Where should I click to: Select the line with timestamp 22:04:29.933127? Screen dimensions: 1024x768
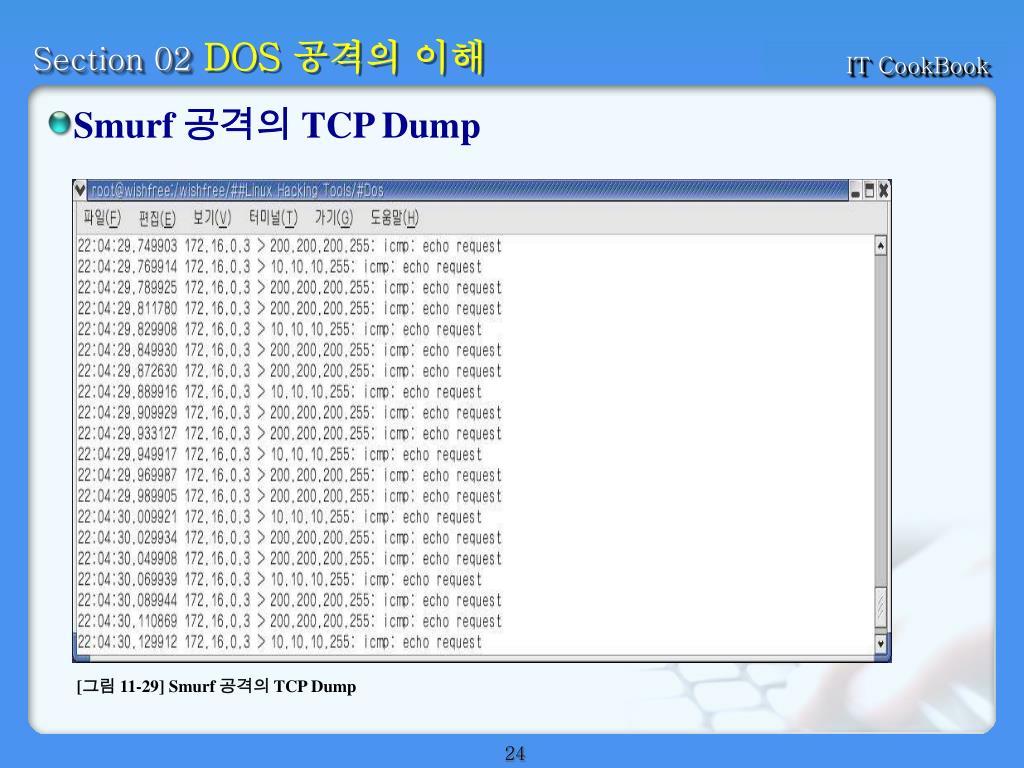pos(289,434)
